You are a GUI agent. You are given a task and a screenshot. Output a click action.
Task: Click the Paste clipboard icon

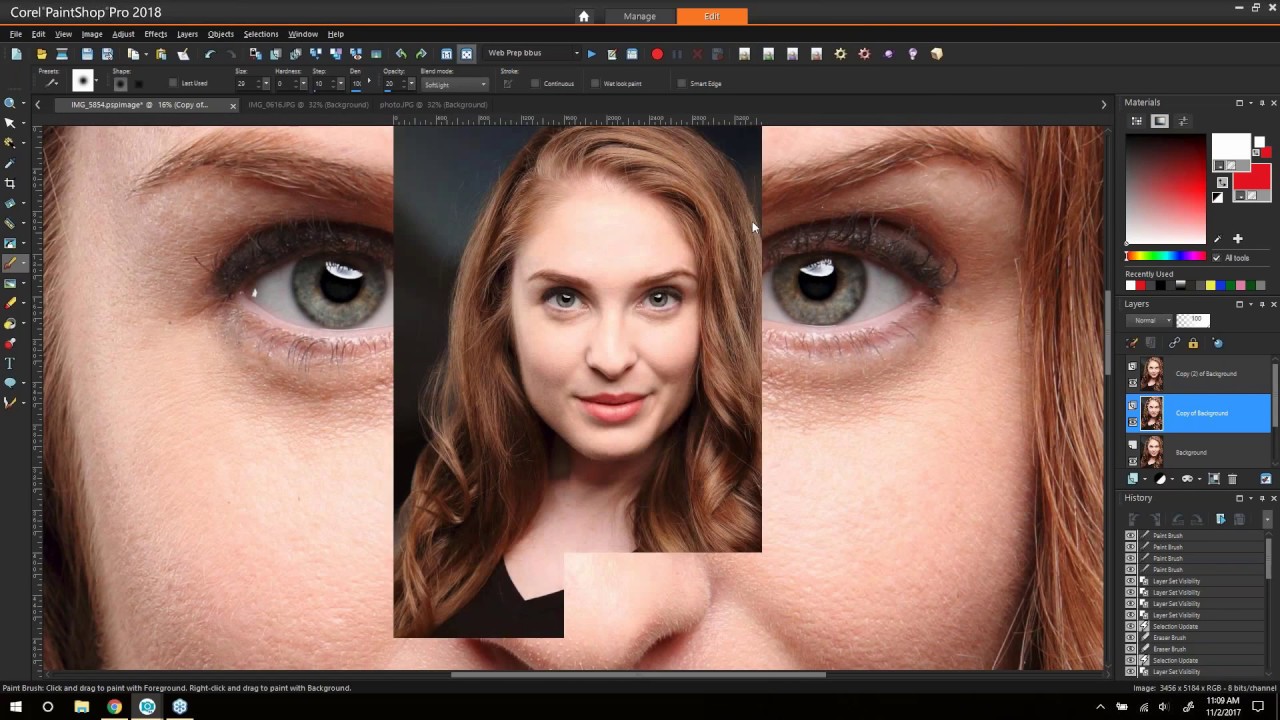pyautogui.click(x=161, y=54)
